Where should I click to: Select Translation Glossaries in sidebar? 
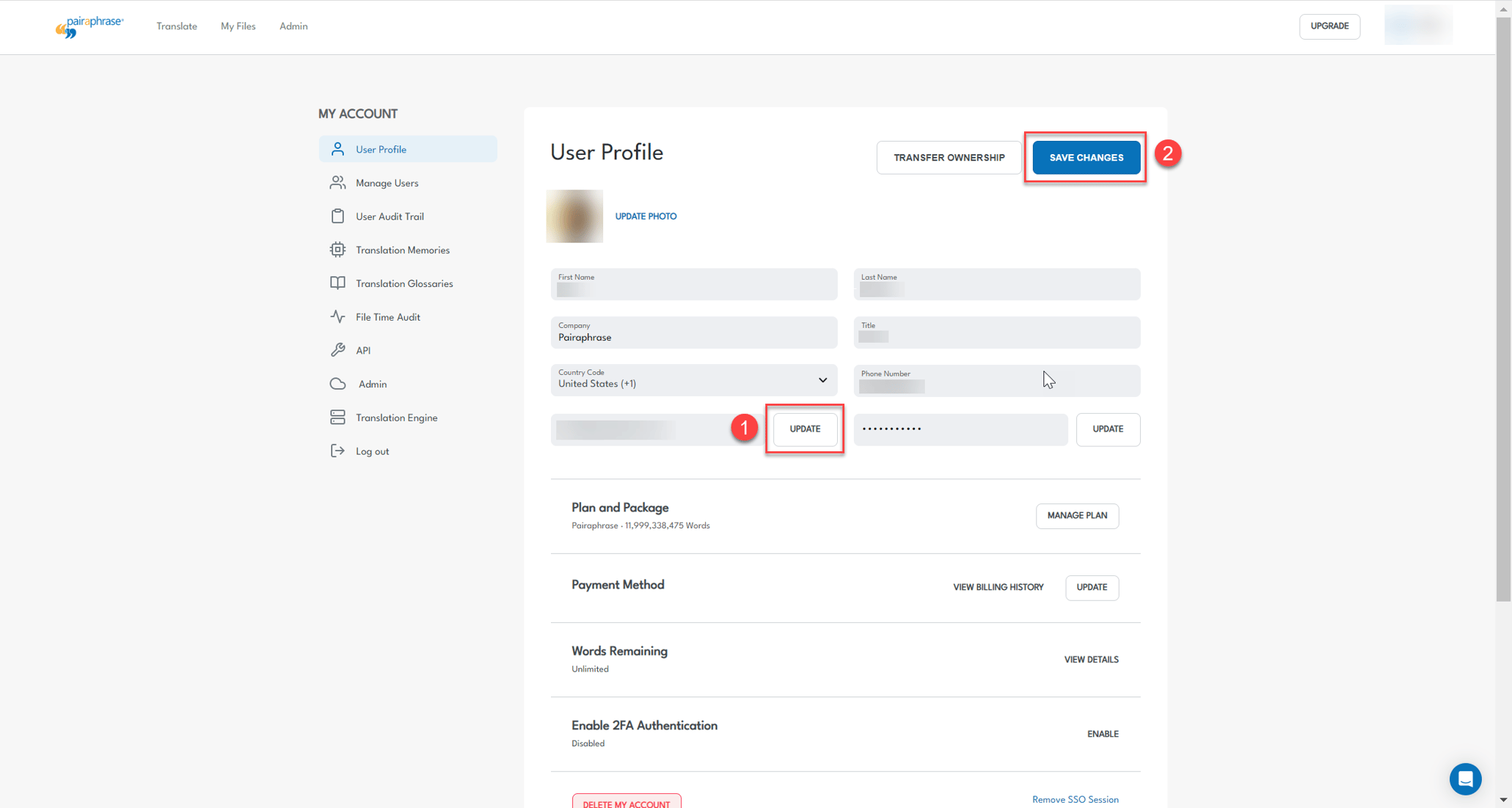point(404,283)
